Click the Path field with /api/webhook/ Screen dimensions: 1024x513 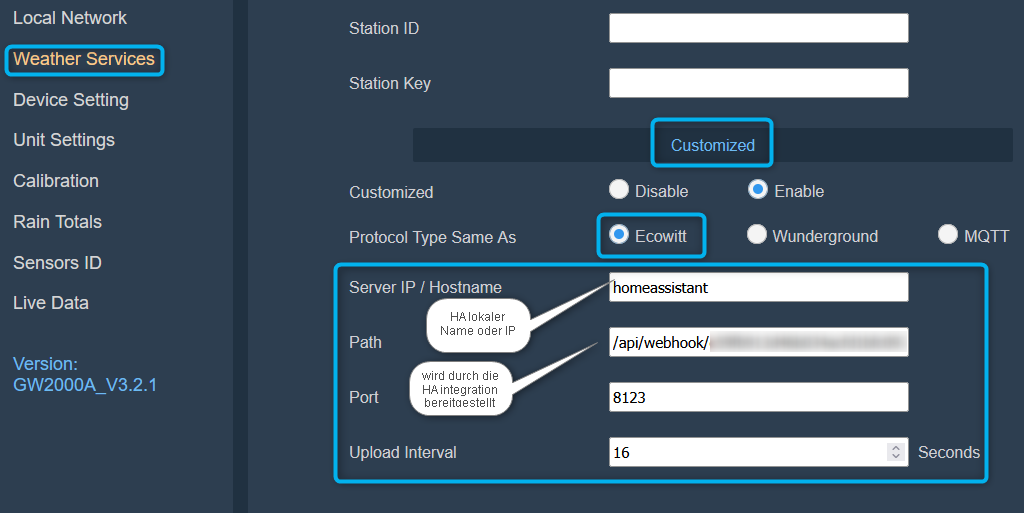tap(758, 342)
